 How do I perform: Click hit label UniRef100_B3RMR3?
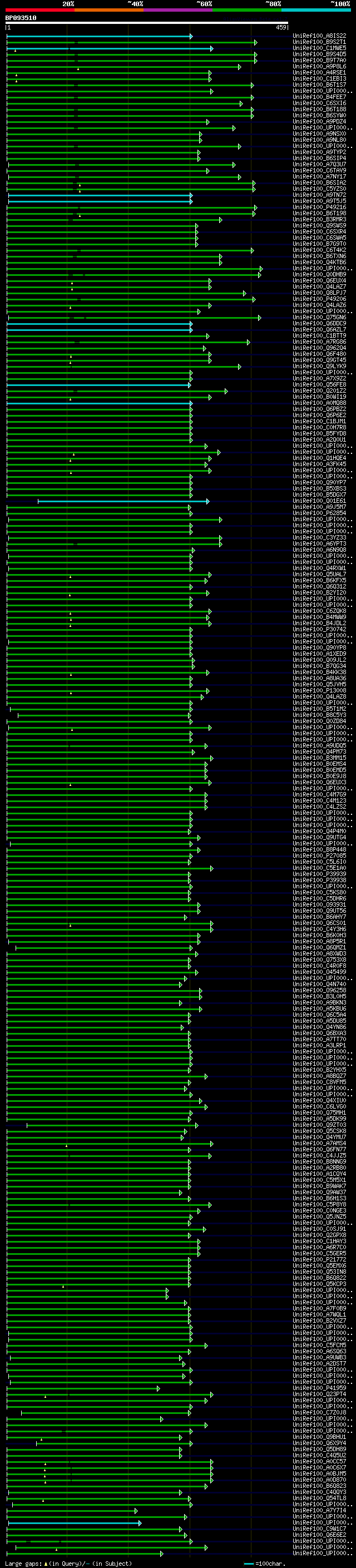pyautogui.click(x=319, y=219)
